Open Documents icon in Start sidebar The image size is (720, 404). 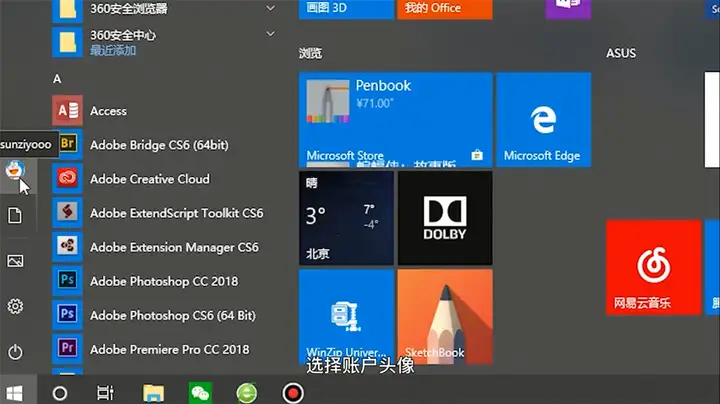(x=15, y=215)
